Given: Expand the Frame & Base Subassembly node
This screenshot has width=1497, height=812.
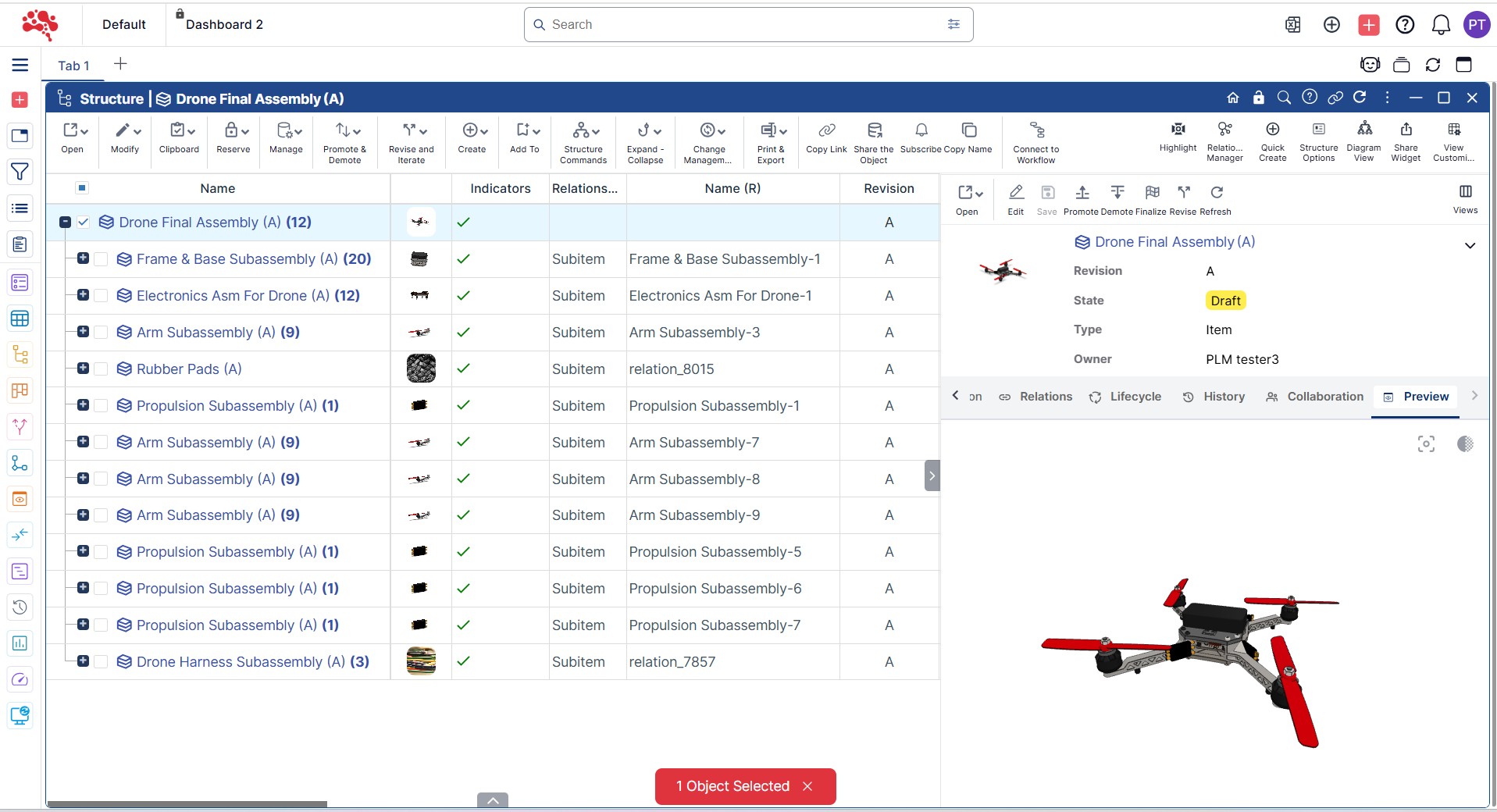Looking at the screenshot, I should pos(83,258).
